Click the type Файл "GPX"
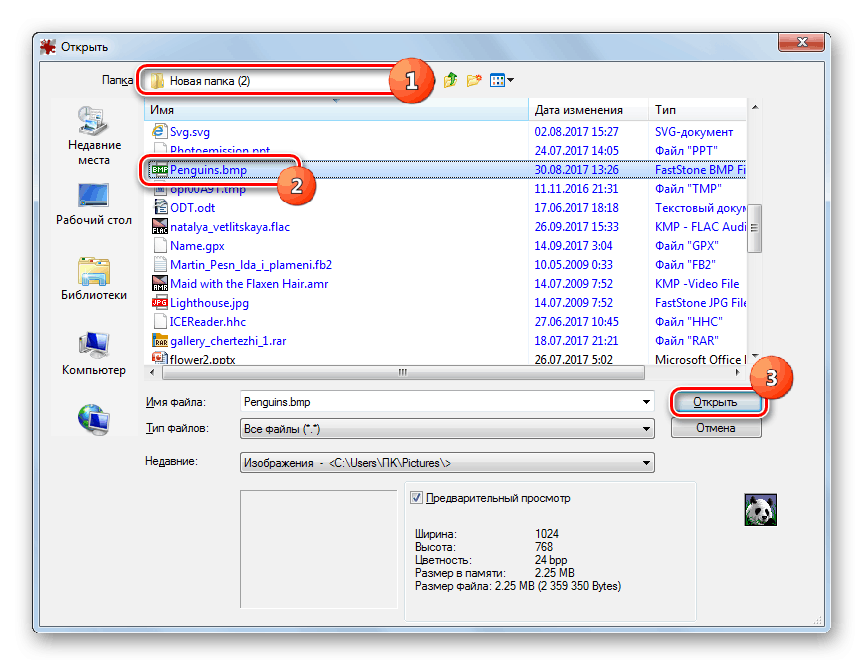This screenshot has height=666, width=864. [x=687, y=246]
